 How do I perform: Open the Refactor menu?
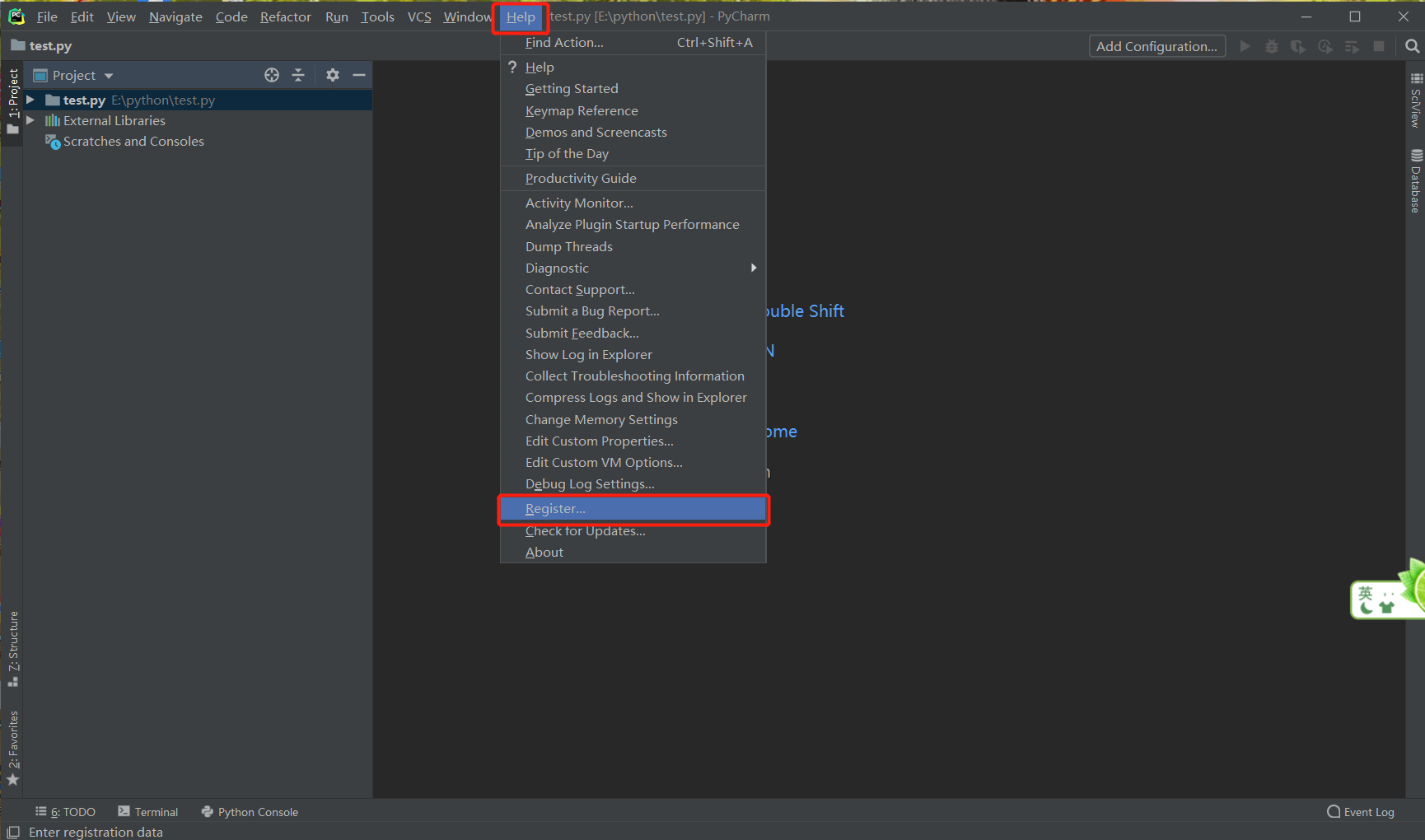[x=286, y=16]
